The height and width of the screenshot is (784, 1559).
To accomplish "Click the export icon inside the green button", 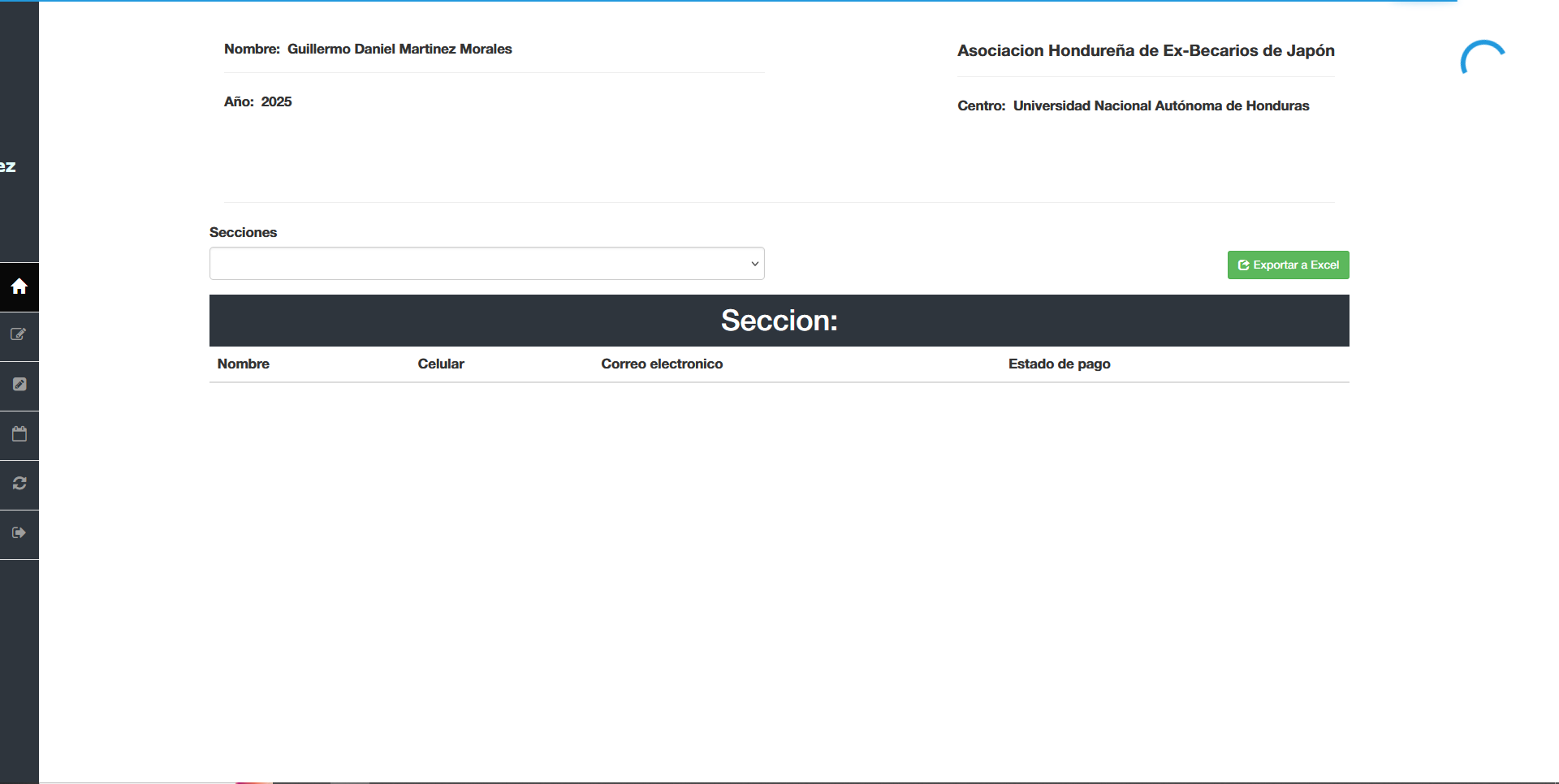I will 1244,265.
